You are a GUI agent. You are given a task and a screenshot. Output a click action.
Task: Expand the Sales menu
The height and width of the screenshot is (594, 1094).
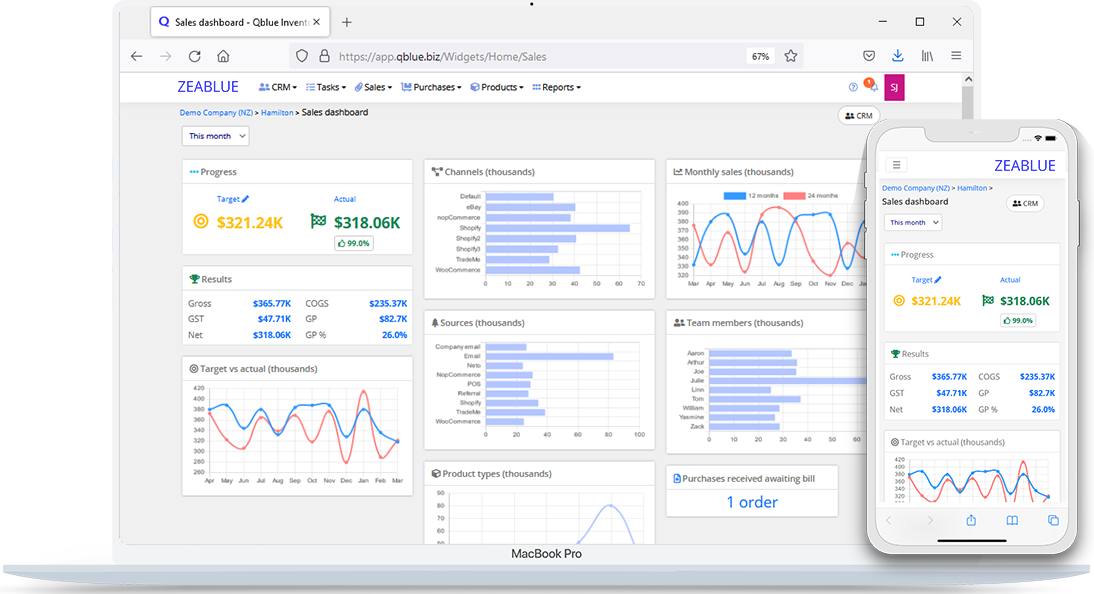373,87
